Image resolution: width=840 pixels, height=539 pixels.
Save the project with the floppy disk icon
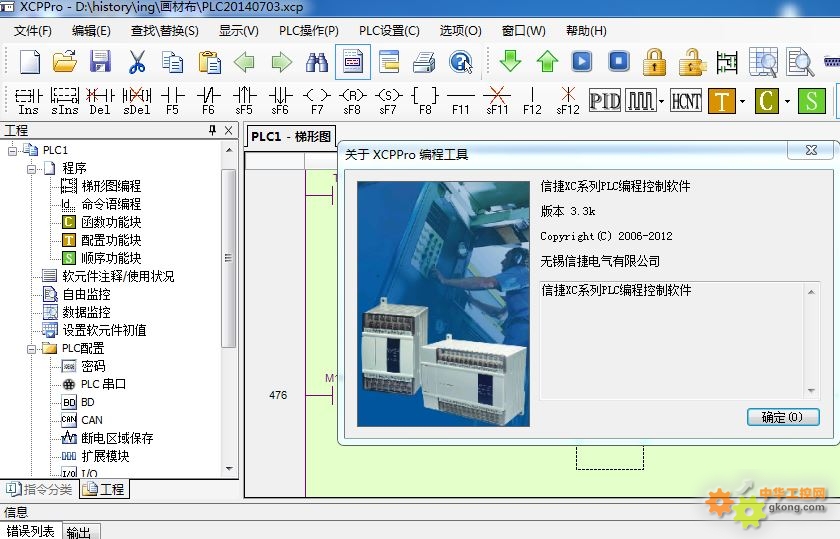(100, 62)
